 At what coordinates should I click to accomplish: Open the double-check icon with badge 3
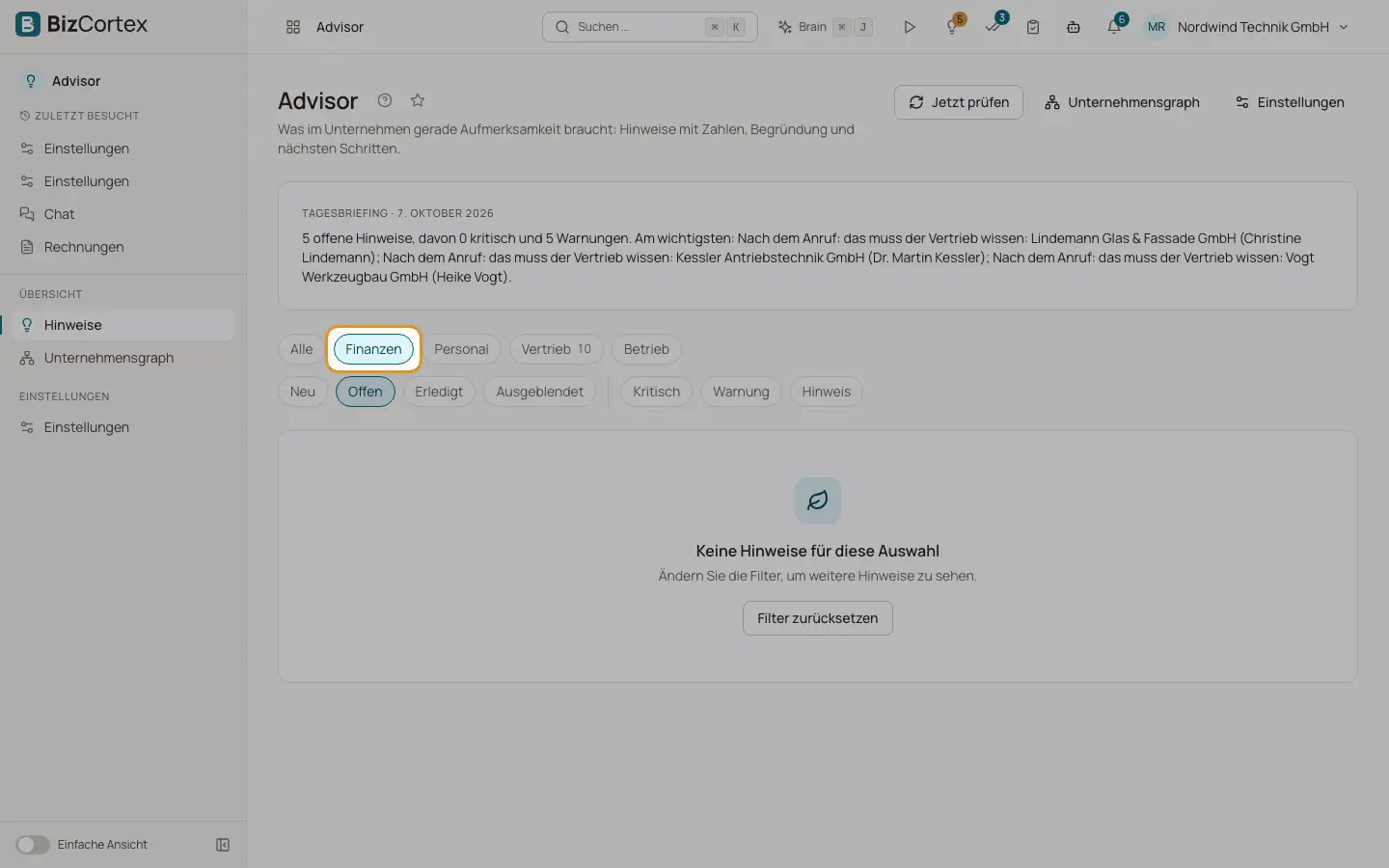click(993, 27)
